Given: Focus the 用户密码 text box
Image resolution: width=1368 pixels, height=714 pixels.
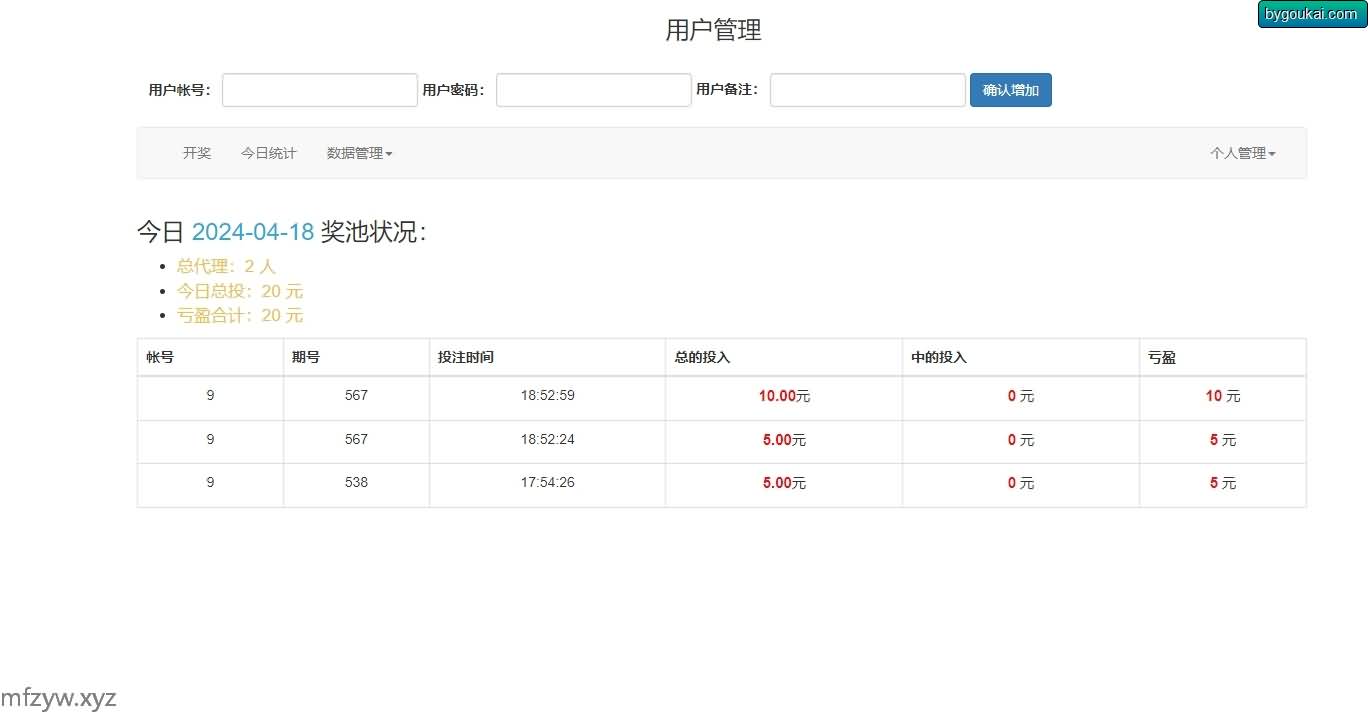Looking at the screenshot, I should [593, 90].
